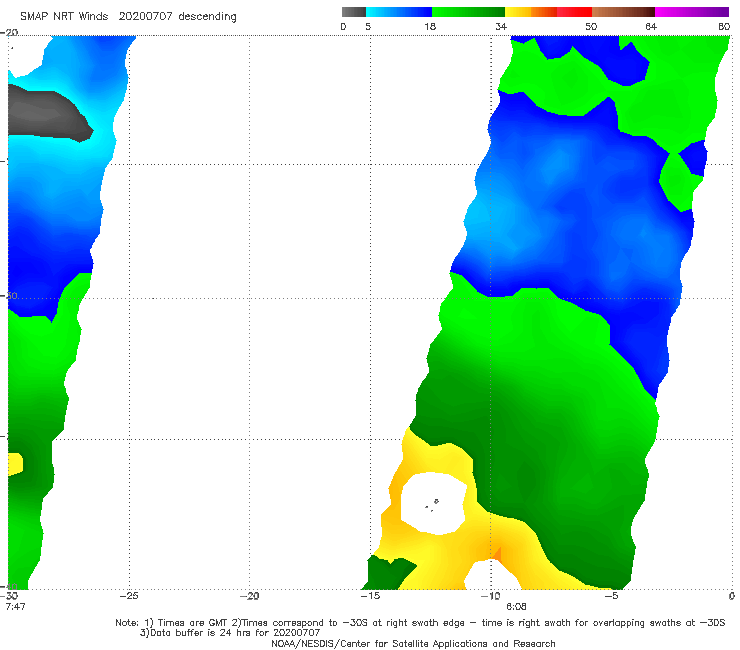Image resolution: width=740 pixels, height=650 pixels.
Task: Click the small orange spot near -10 longitude
Action: (496, 553)
